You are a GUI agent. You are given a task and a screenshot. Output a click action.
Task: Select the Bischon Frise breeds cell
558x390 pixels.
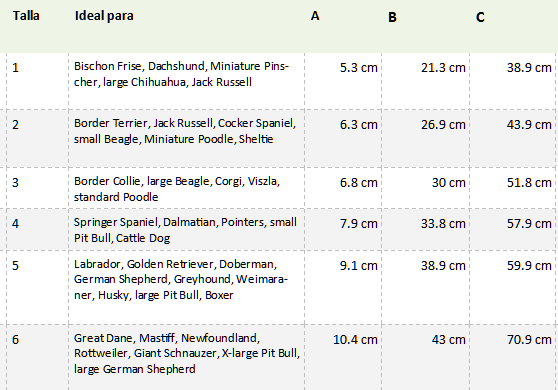(x=186, y=81)
